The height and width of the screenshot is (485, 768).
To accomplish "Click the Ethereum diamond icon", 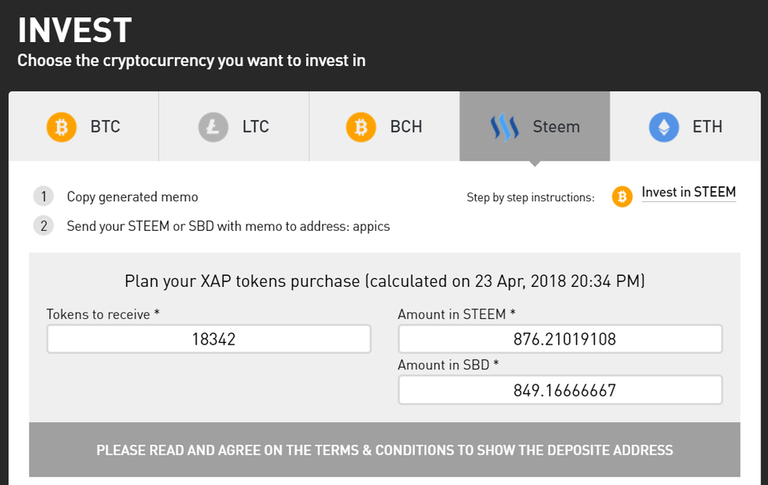I will pos(662,127).
